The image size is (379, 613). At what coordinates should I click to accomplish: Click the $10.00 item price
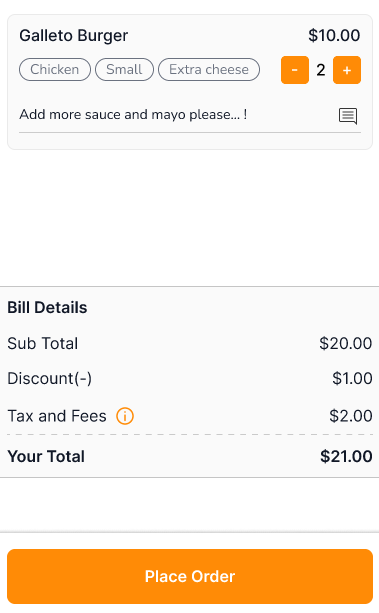[334, 35]
